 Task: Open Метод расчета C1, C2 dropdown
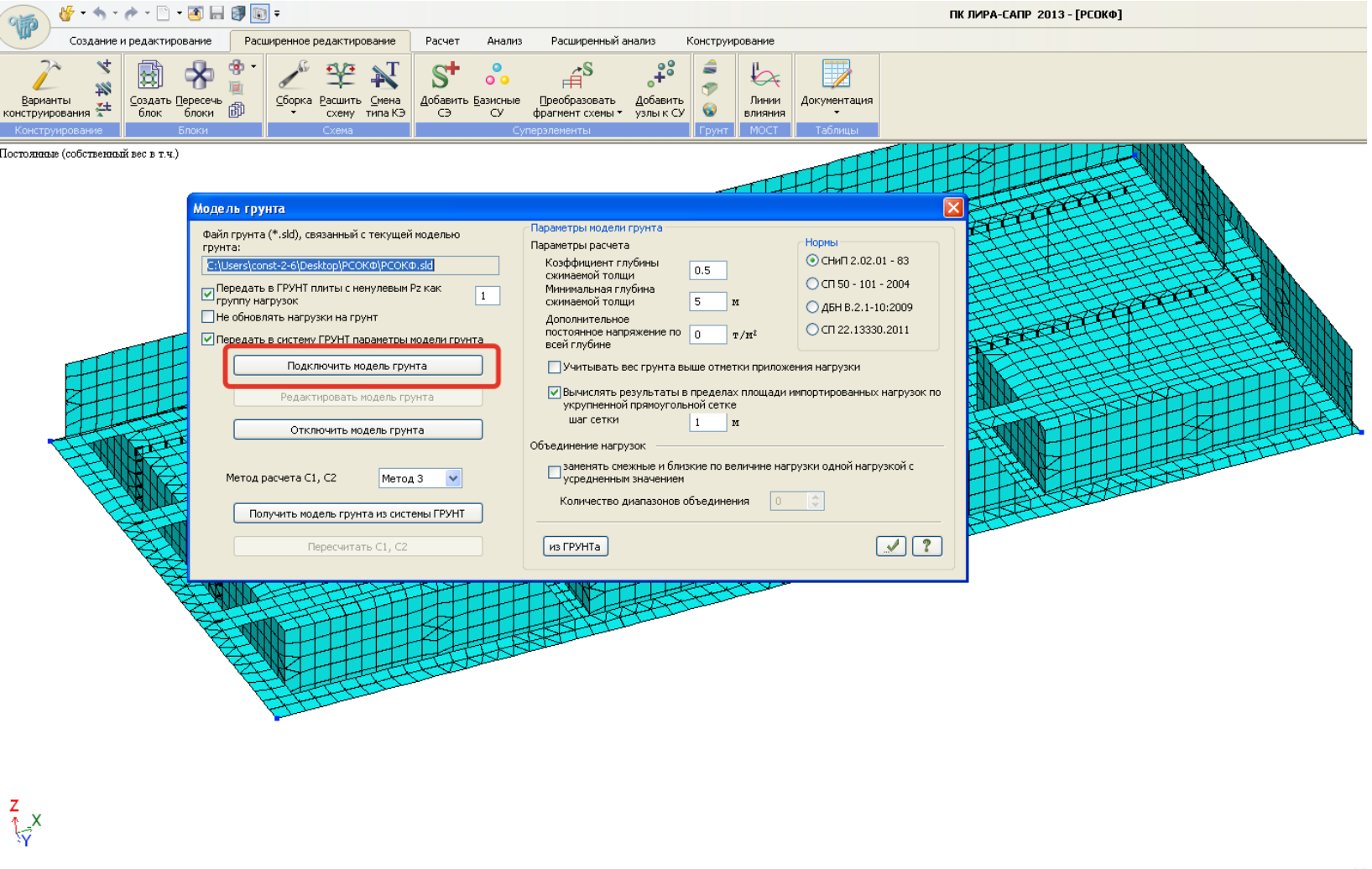coord(452,478)
